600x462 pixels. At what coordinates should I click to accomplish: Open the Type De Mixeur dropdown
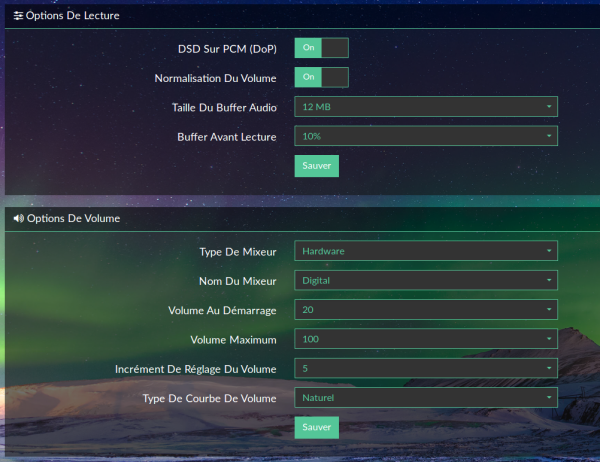(426, 251)
